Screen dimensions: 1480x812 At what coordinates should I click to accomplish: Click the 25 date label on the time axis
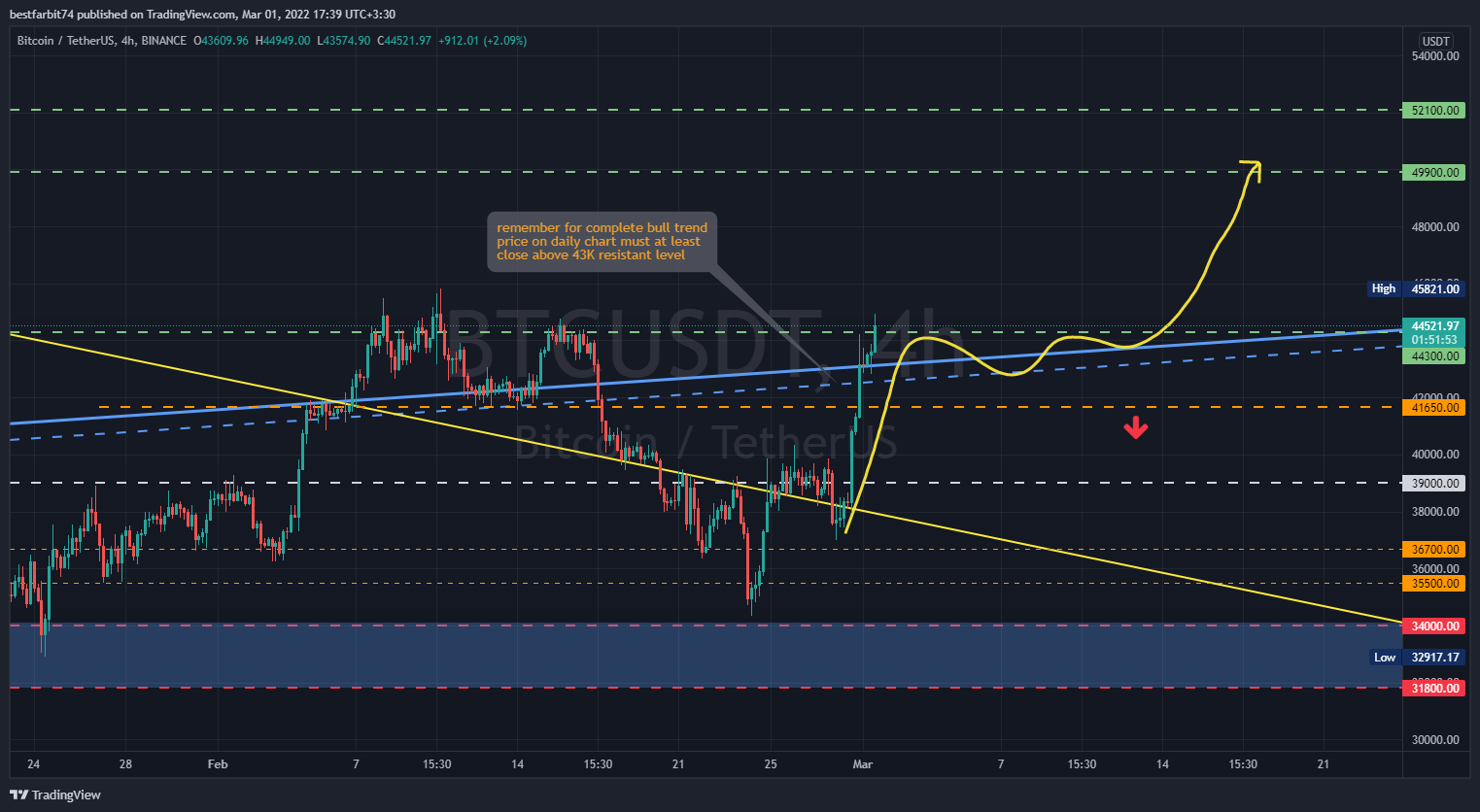click(771, 764)
